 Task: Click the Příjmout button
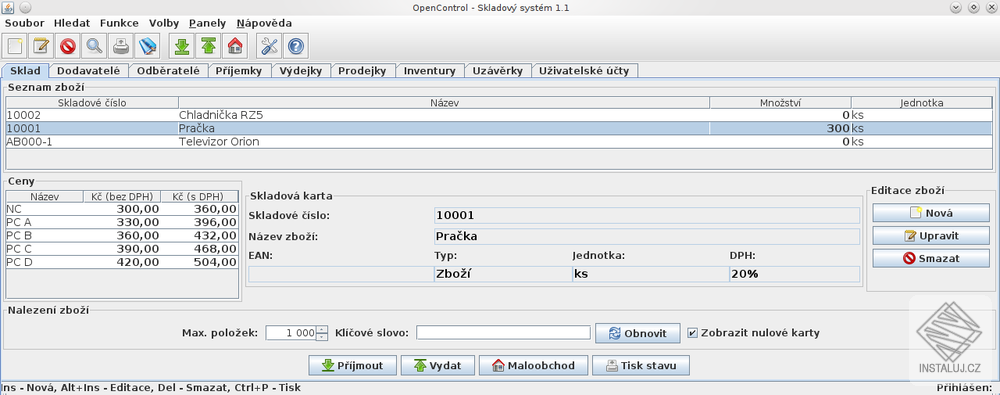[x=353, y=366]
